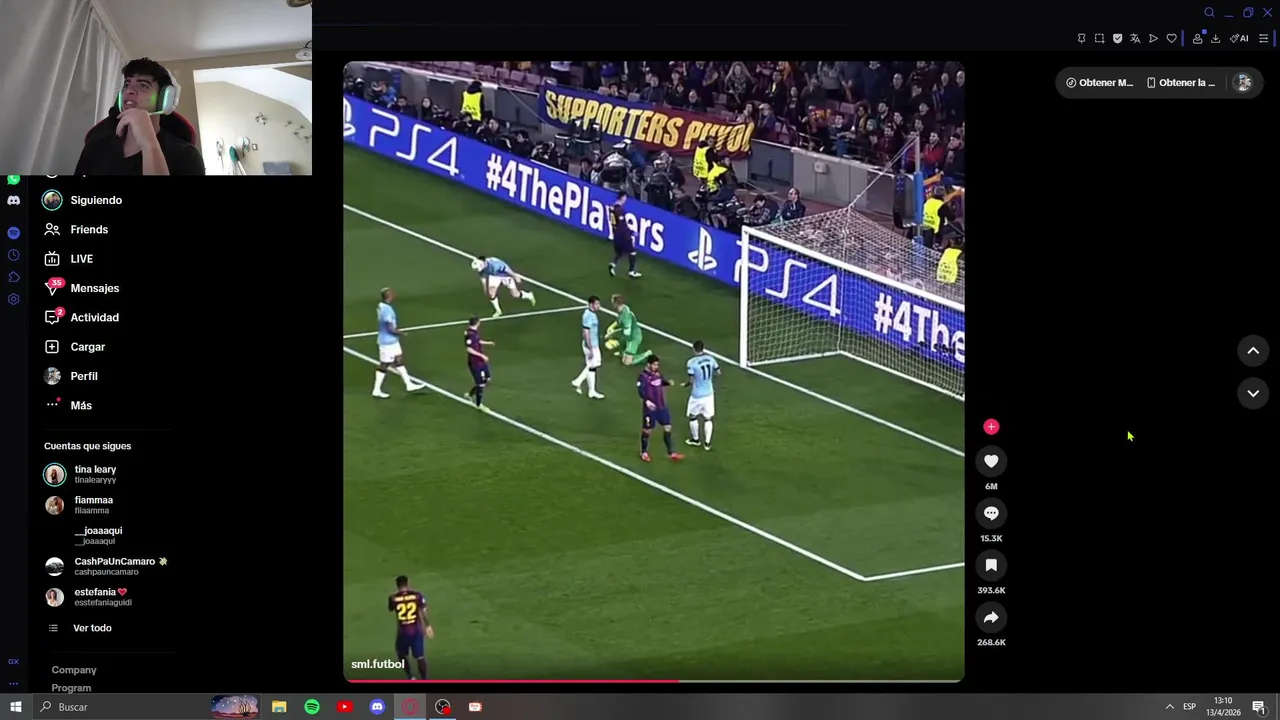Open sml.futbol creator profile from video
The width and height of the screenshot is (1280, 720).
(378, 664)
